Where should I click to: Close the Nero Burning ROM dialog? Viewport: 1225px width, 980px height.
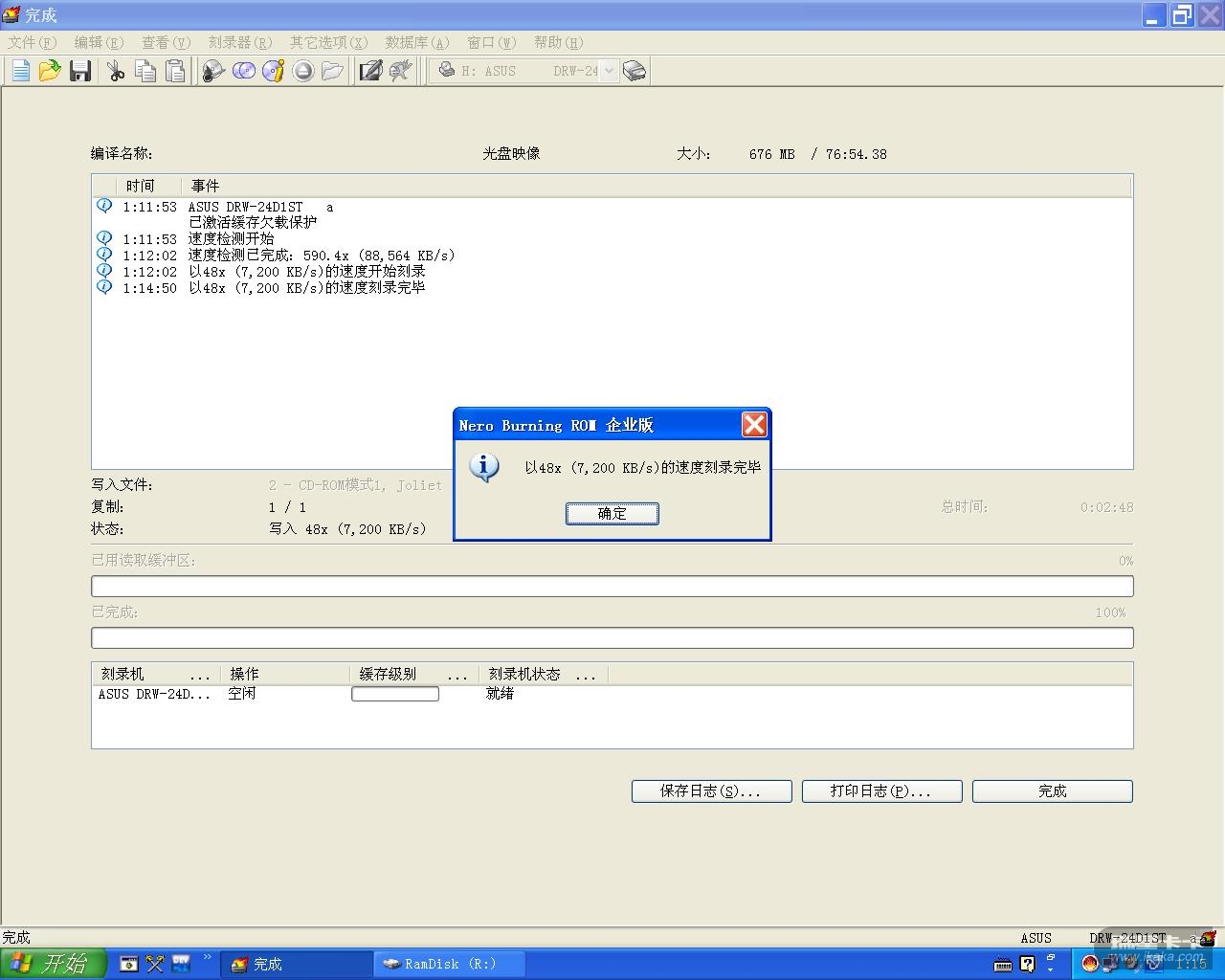click(x=754, y=424)
